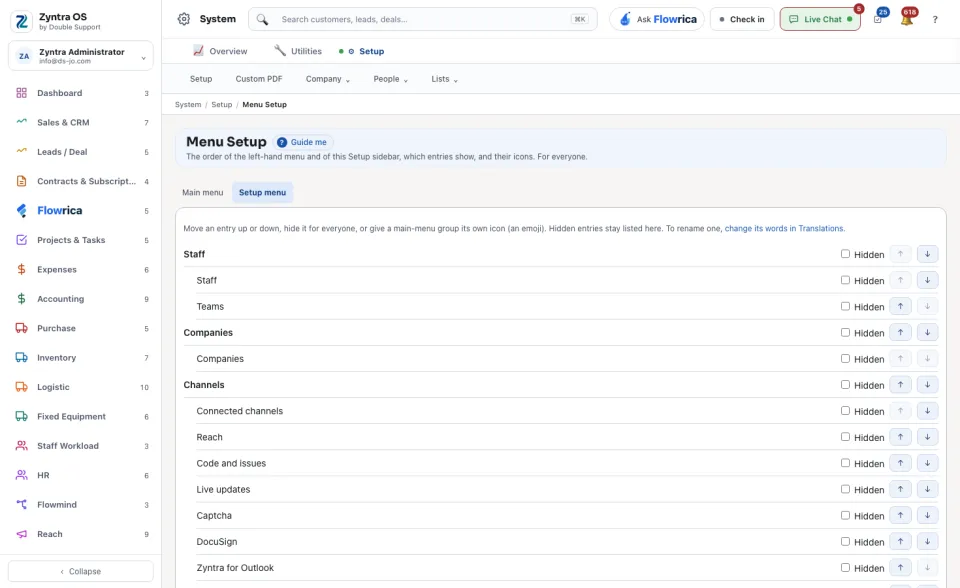This screenshot has width=960, height=588.
Task: Expand the People dropdown menu
Action: (x=391, y=79)
